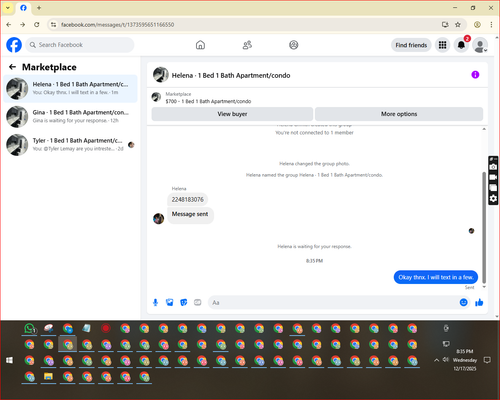
Task: Click Helena's avatar beside Message sent
Action: click(x=159, y=219)
